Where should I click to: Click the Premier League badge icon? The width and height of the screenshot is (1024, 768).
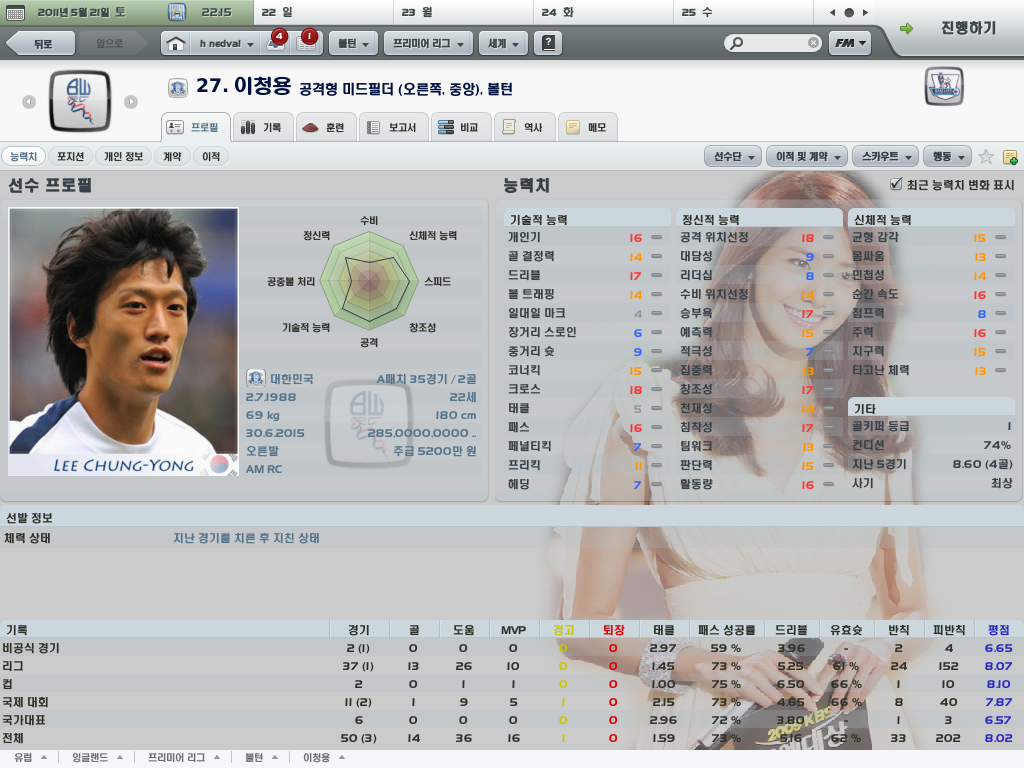(943, 87)
